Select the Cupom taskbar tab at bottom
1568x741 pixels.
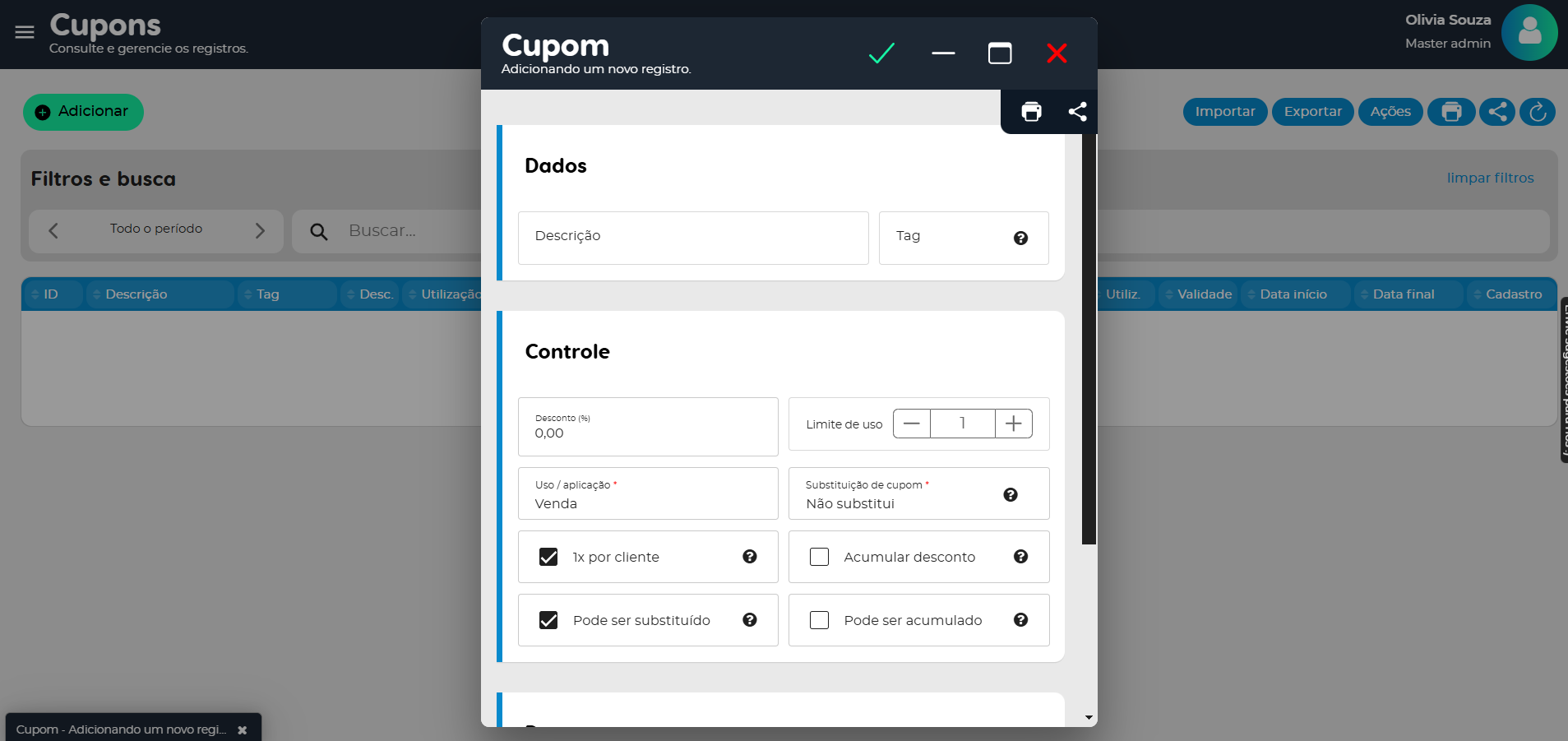(x=121, y=729)
